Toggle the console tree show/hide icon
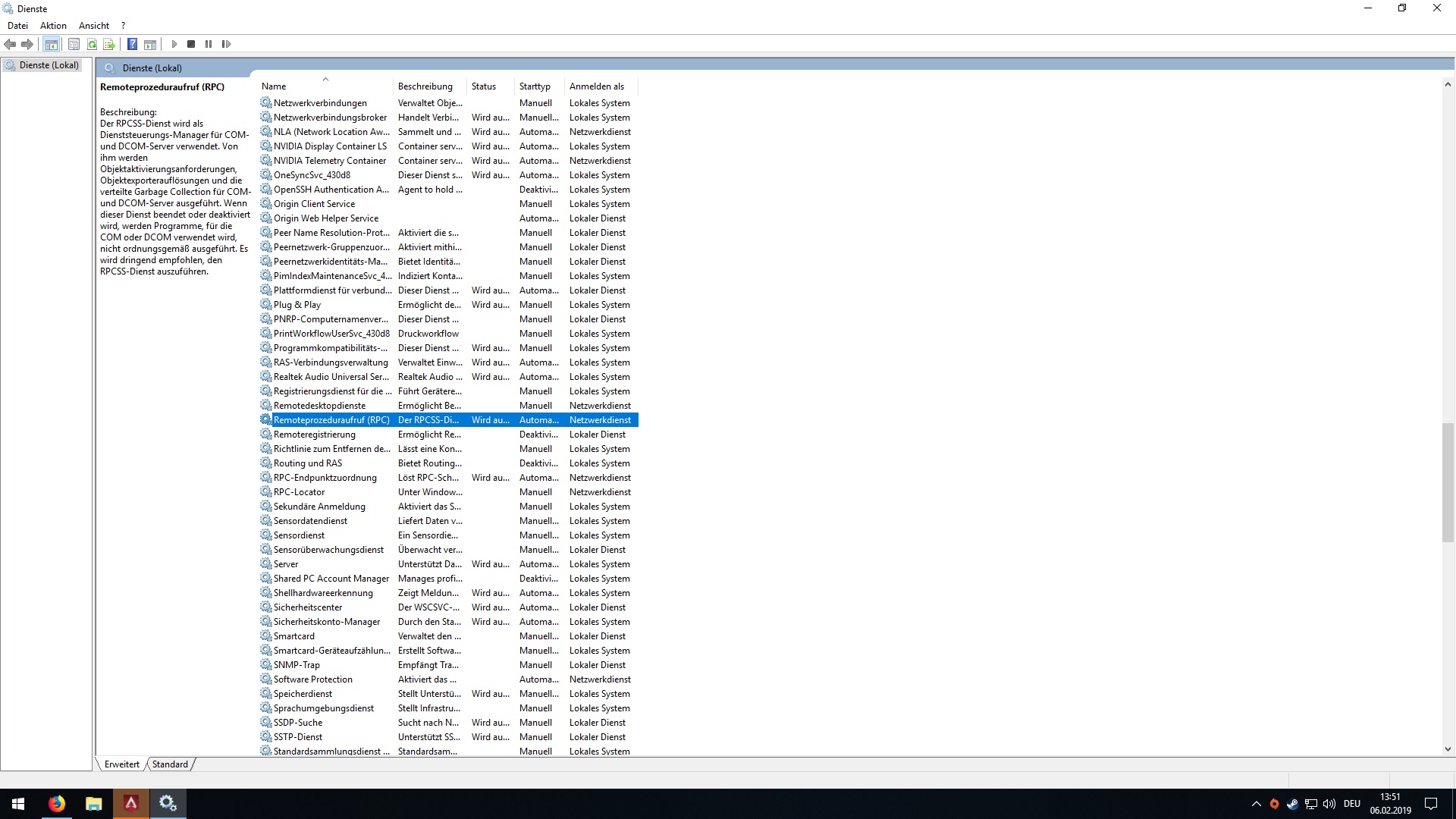 (51, 44)
